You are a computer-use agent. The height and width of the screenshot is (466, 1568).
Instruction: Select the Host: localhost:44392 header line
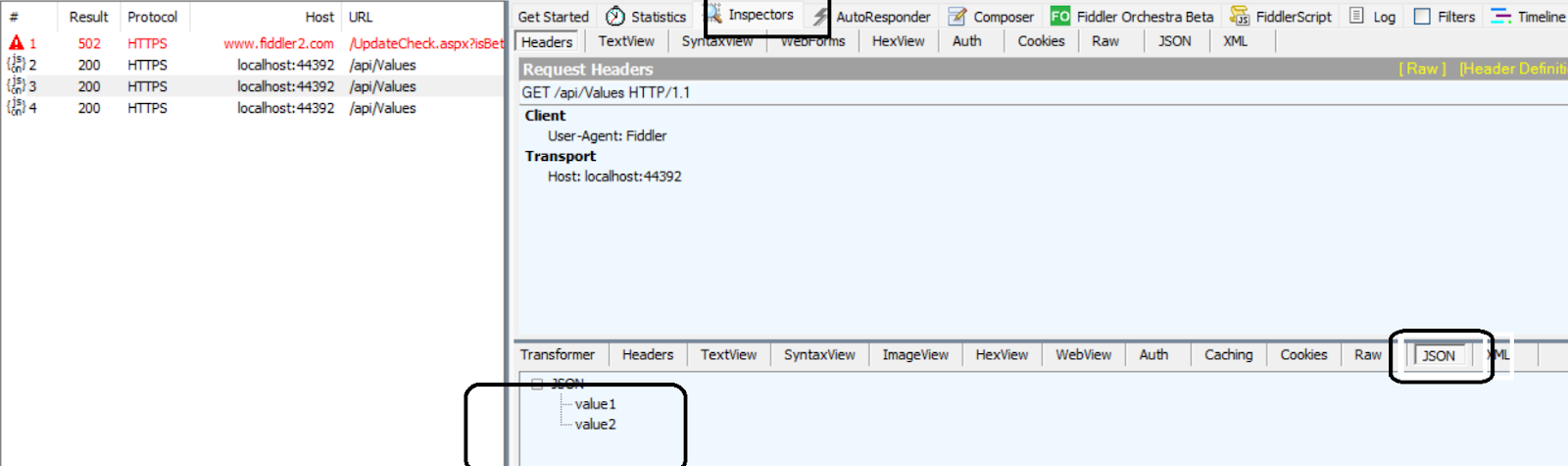(614, 177)
